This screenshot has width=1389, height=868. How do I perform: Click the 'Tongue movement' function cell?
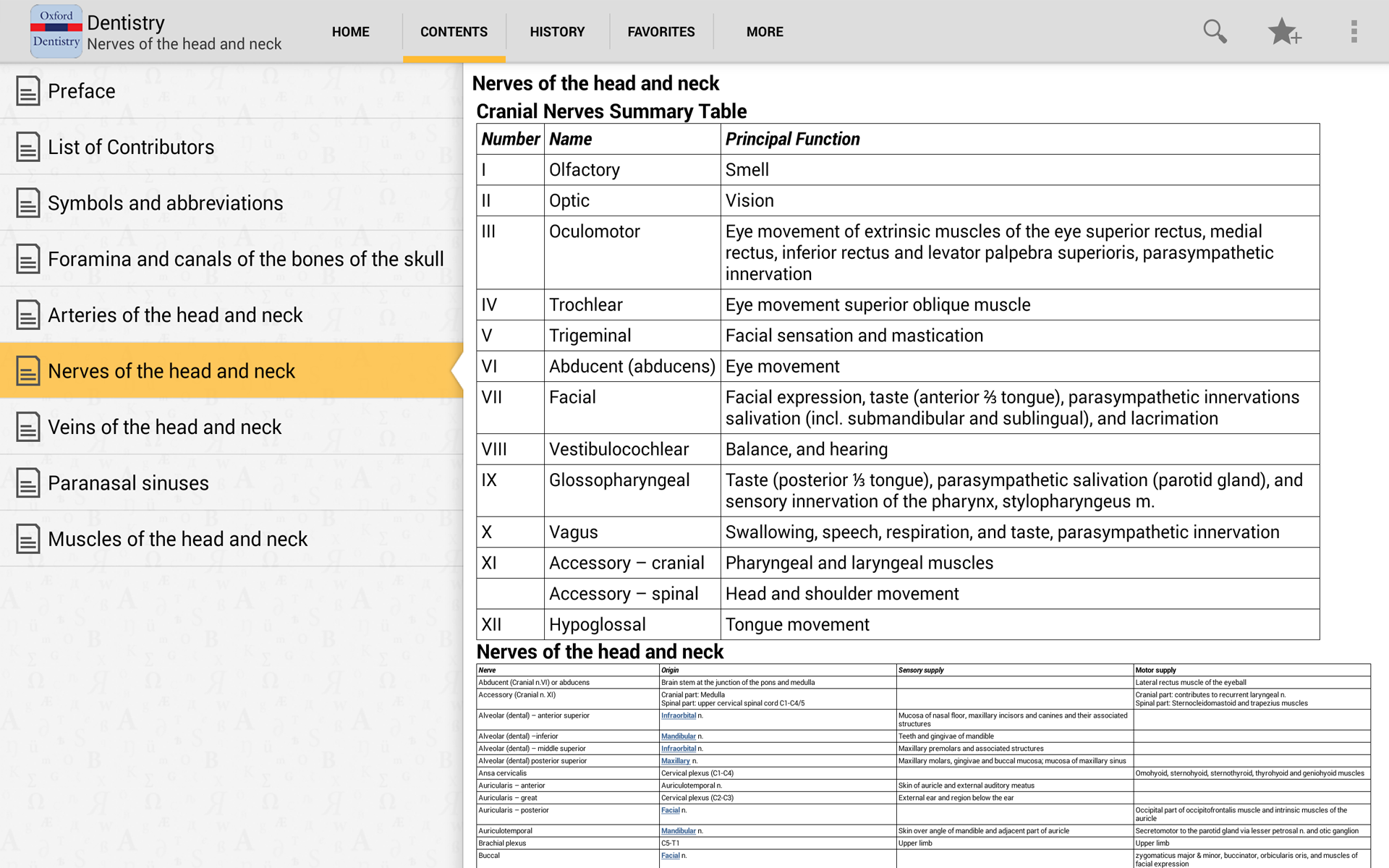click(1020, 624)
